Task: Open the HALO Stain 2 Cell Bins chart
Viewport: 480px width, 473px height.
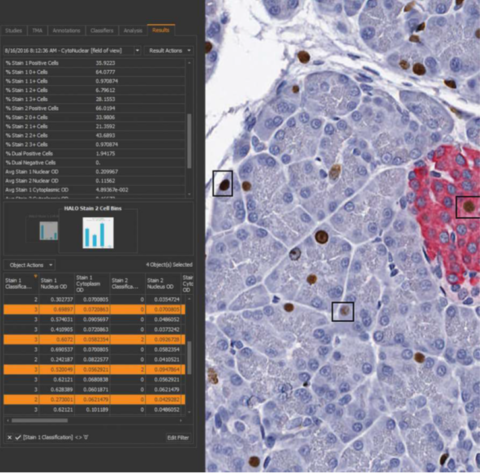Action: point(98,233)
